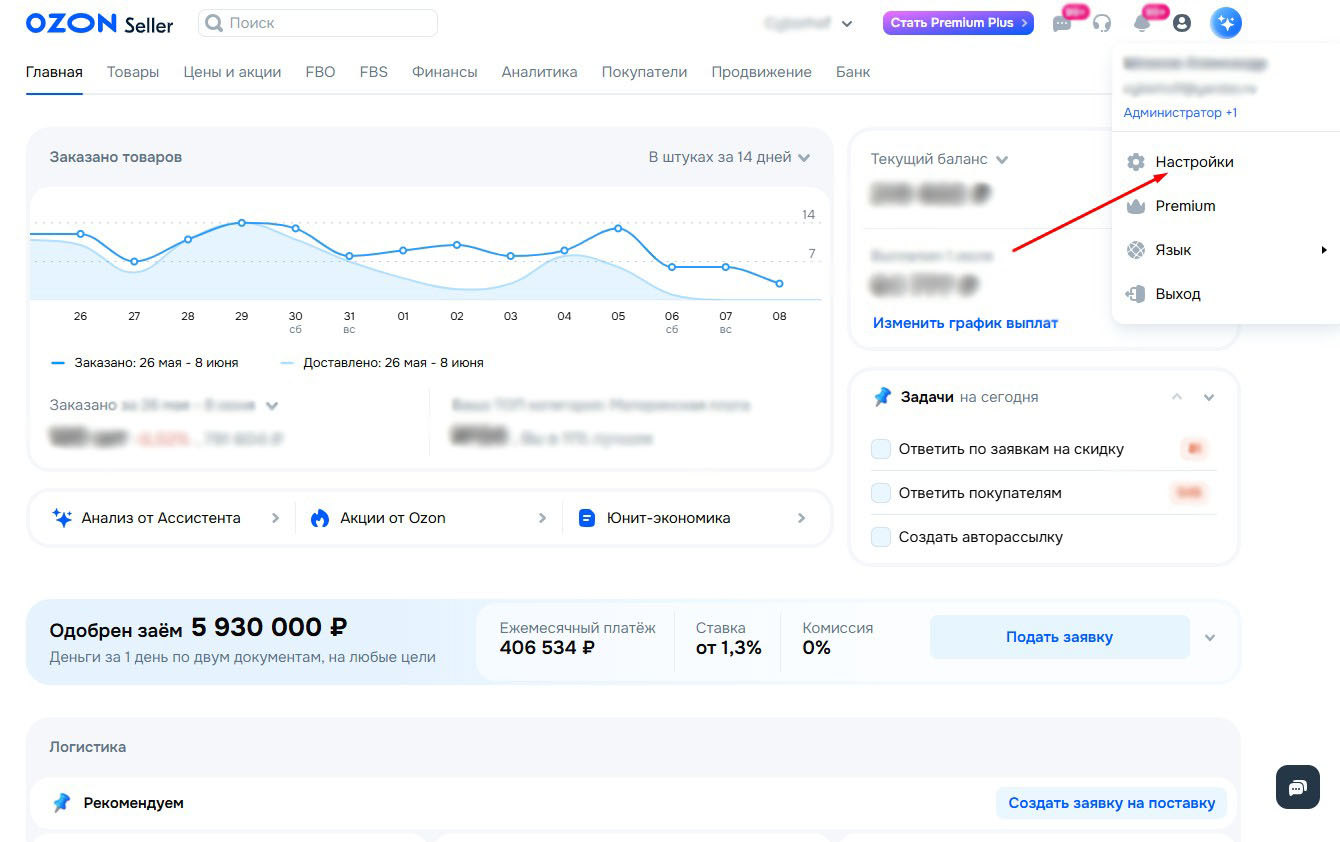The image size is (1340, 842).
Task: Open floating chat widget button
Action: (x=1298, y=787)
